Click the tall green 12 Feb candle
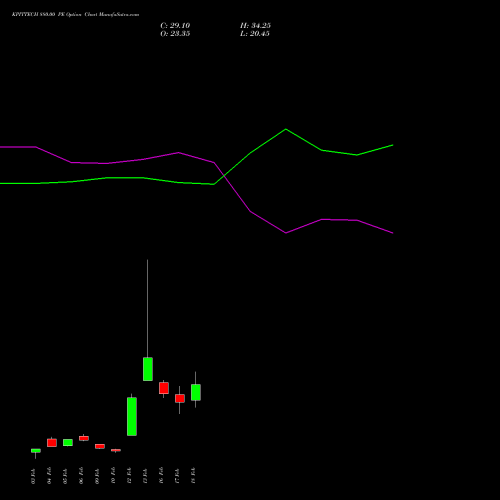This screenshot has width=500, height=500. point(132,416)
